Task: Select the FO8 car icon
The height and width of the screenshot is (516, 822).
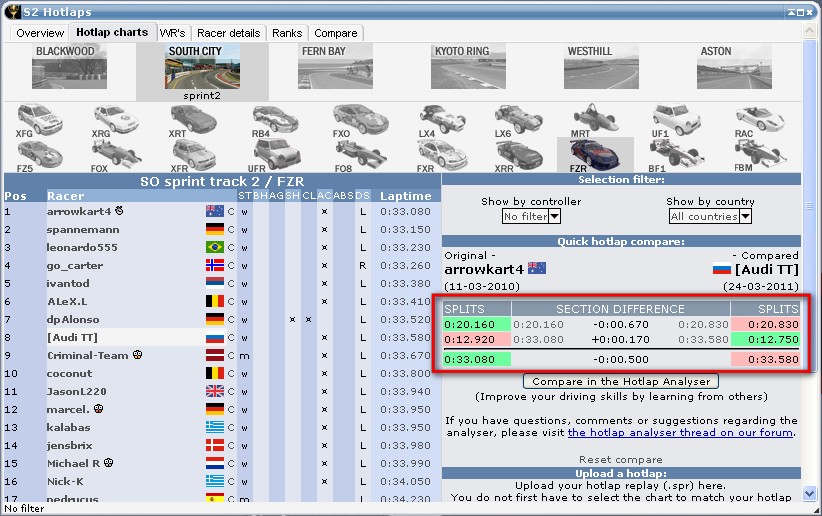Action: coord(360,156)
